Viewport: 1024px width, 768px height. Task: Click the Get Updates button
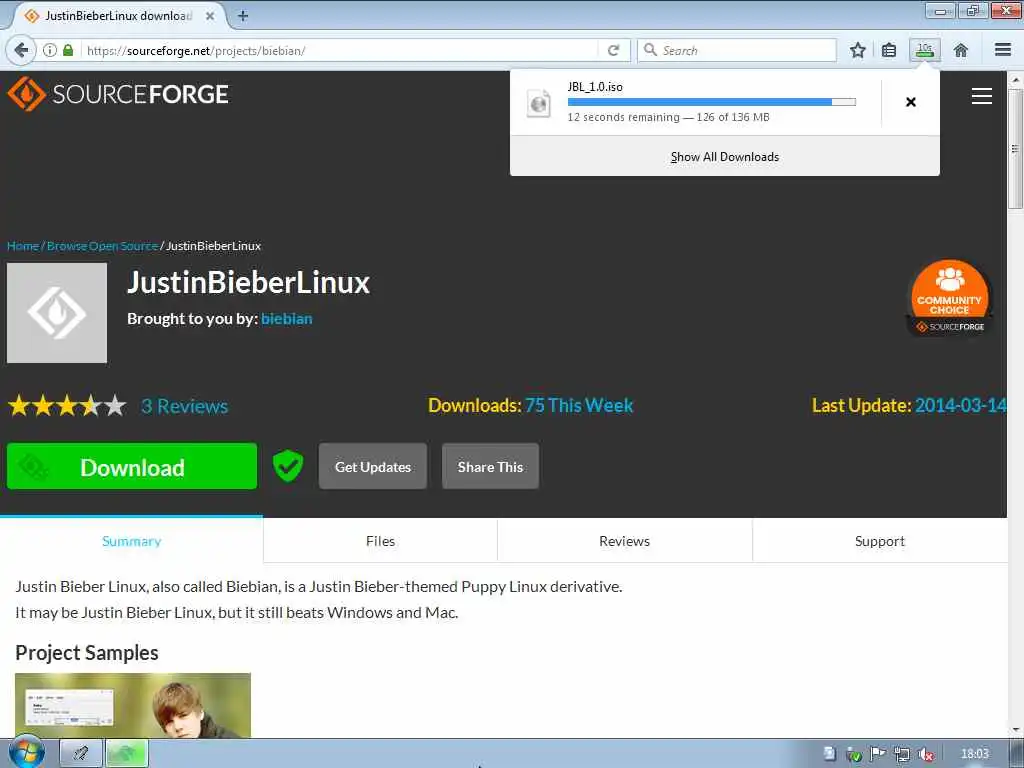[373, 466]
